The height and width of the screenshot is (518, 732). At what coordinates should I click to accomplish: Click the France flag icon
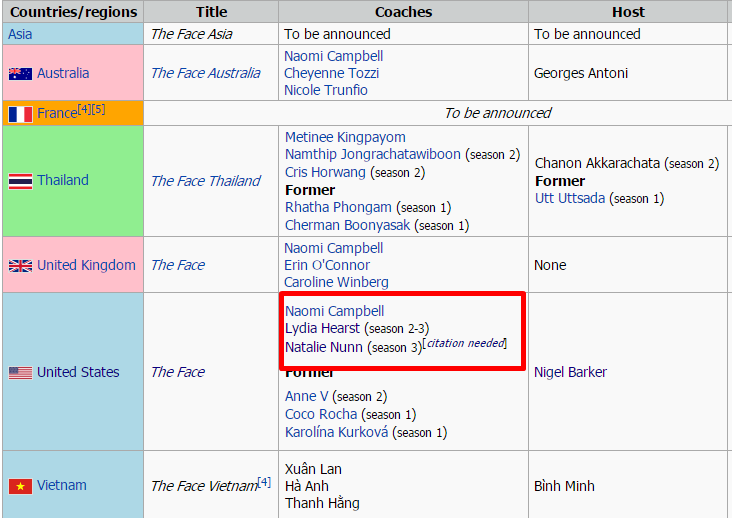21,114
